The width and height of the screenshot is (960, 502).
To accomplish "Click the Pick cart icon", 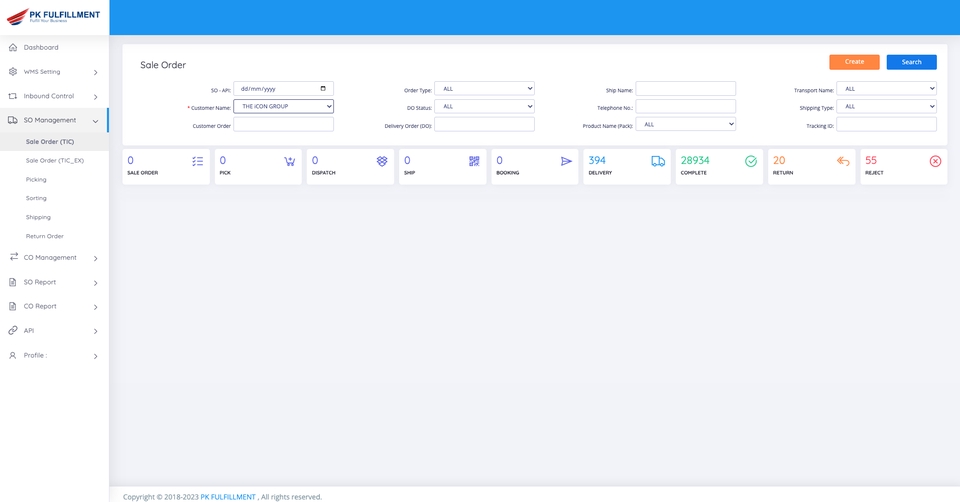I will tap(290, 161).
